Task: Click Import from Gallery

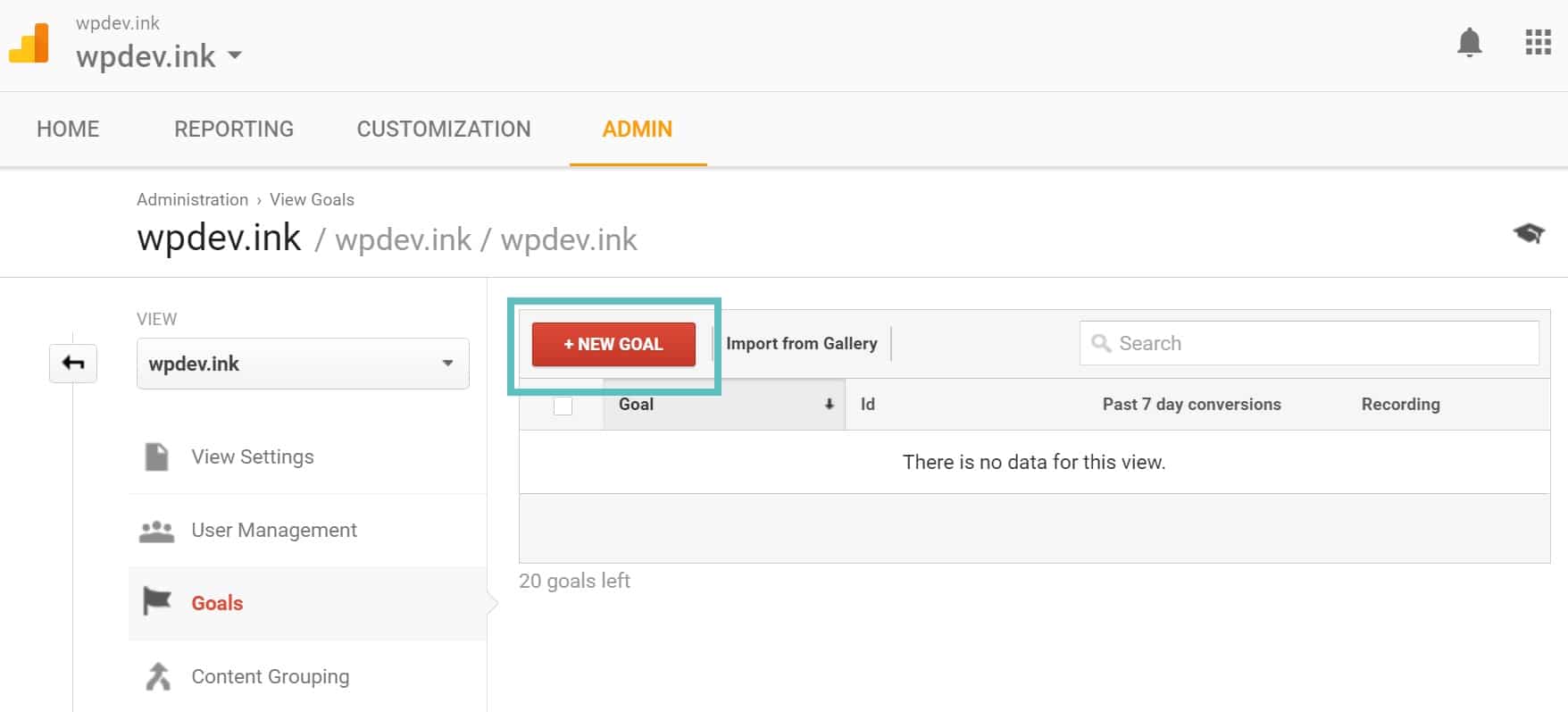Action: tap(801, 344)
